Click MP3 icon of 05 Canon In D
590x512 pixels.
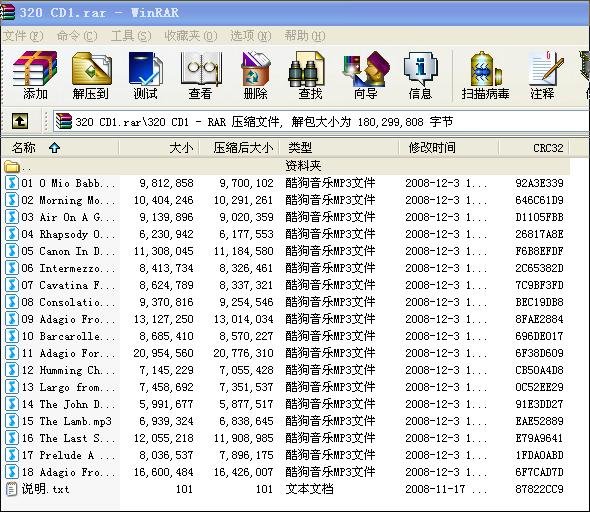pyautogui.click(x=12, y=251)
